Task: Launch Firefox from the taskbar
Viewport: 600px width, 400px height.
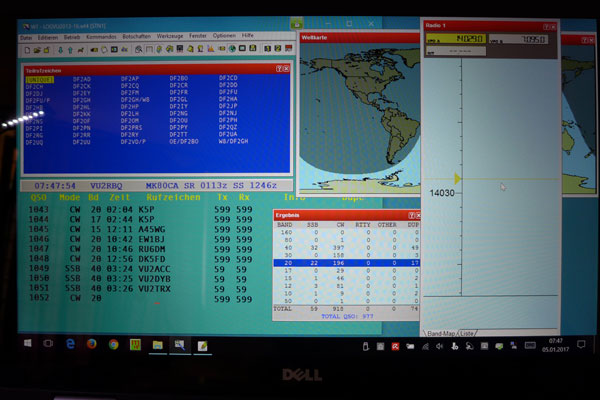Action: (x=91, y=344)
